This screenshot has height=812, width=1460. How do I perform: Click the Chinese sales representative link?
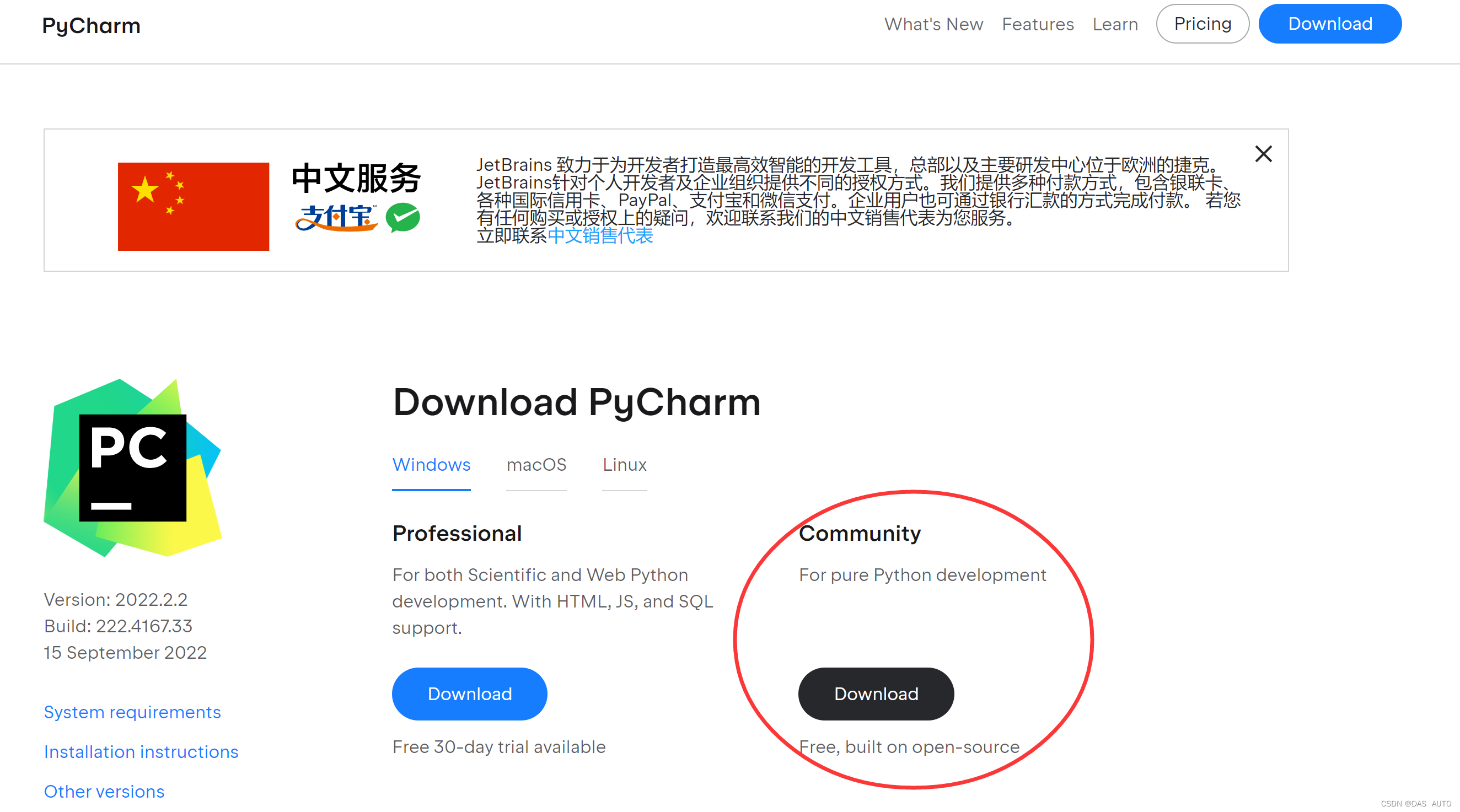(600, 236)
